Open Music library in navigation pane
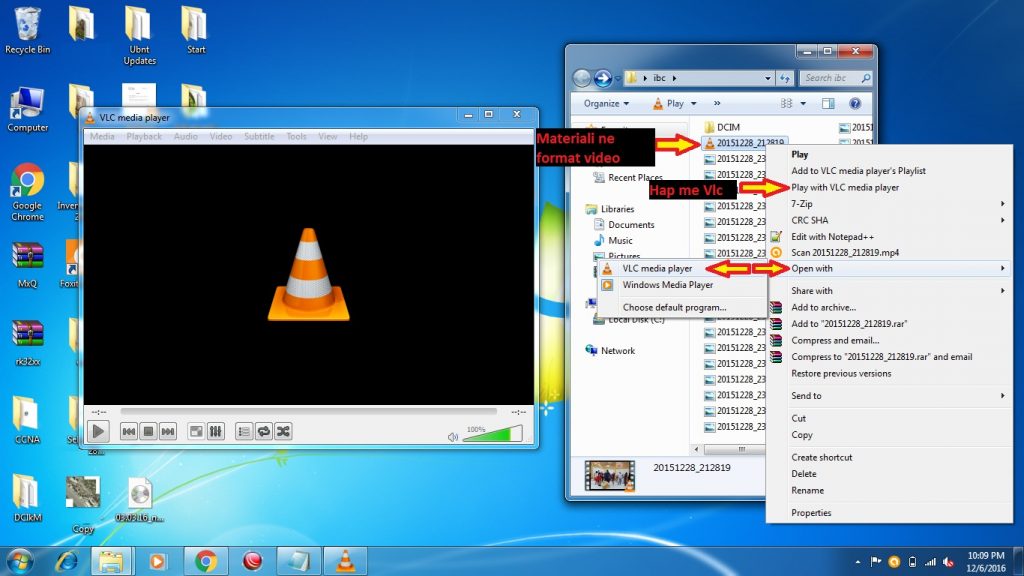The image size is (1024, 576). coord(613,240)
